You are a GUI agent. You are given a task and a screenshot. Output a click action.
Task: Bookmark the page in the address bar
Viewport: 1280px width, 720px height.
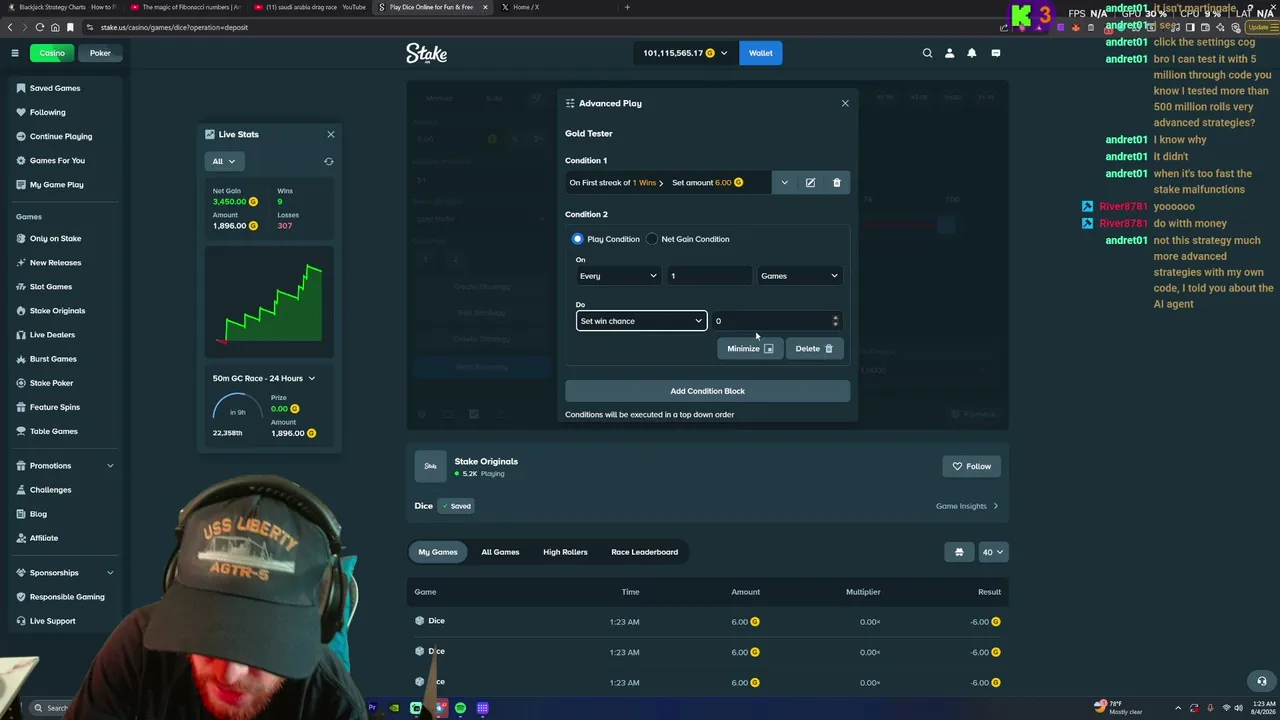click(x=70, y=27)
